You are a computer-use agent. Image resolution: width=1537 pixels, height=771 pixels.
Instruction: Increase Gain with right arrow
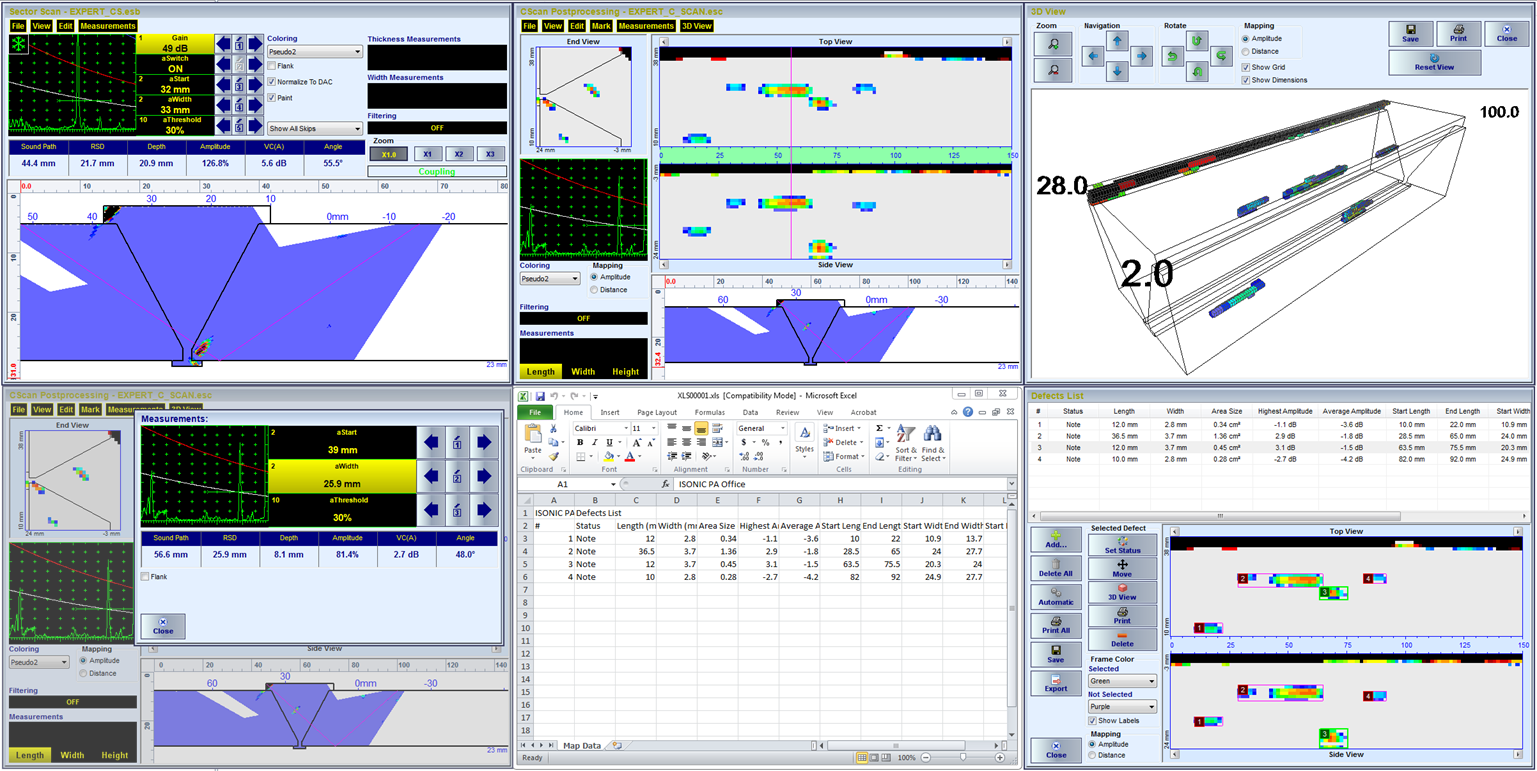[x=256, y=44]
